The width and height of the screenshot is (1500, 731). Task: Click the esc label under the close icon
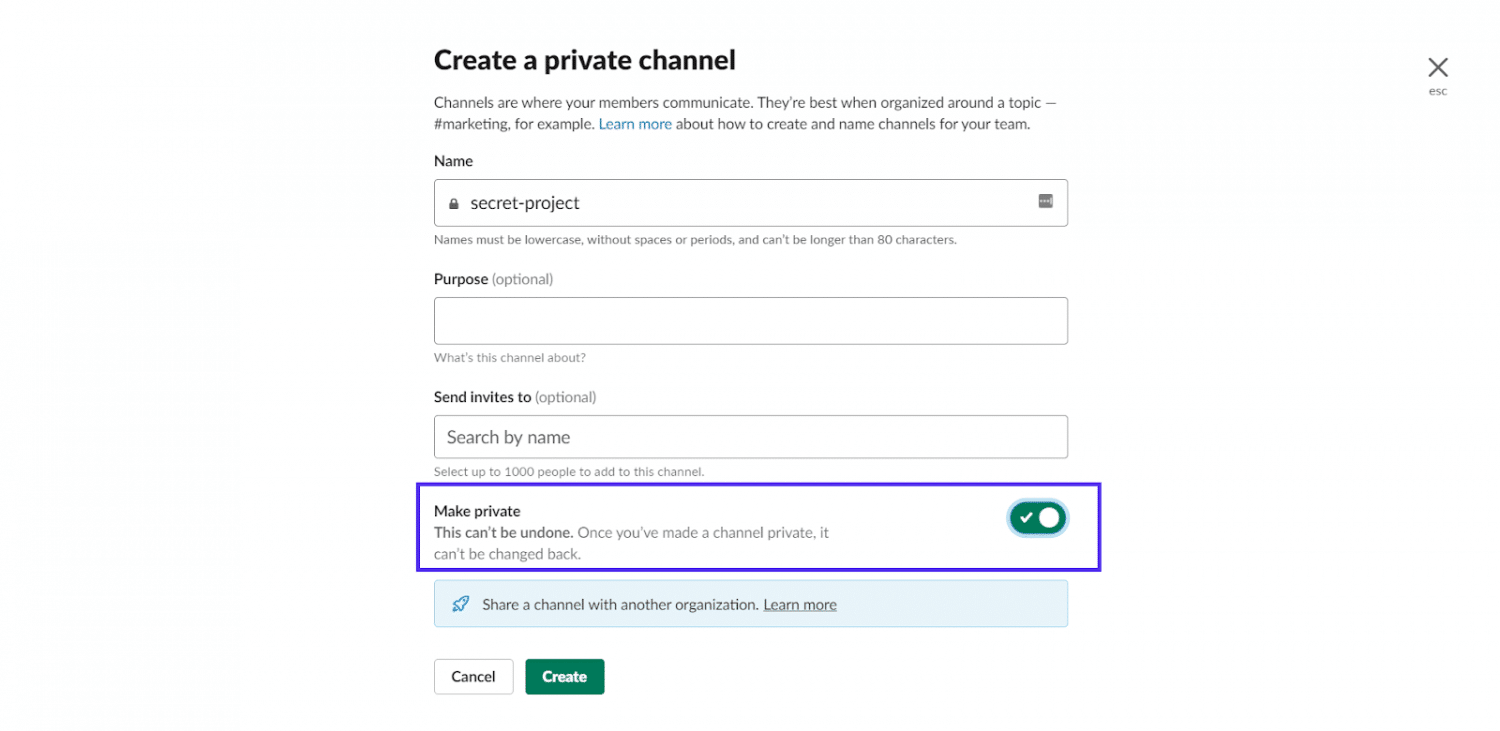pyautogui.click(x=1437, y=90)
